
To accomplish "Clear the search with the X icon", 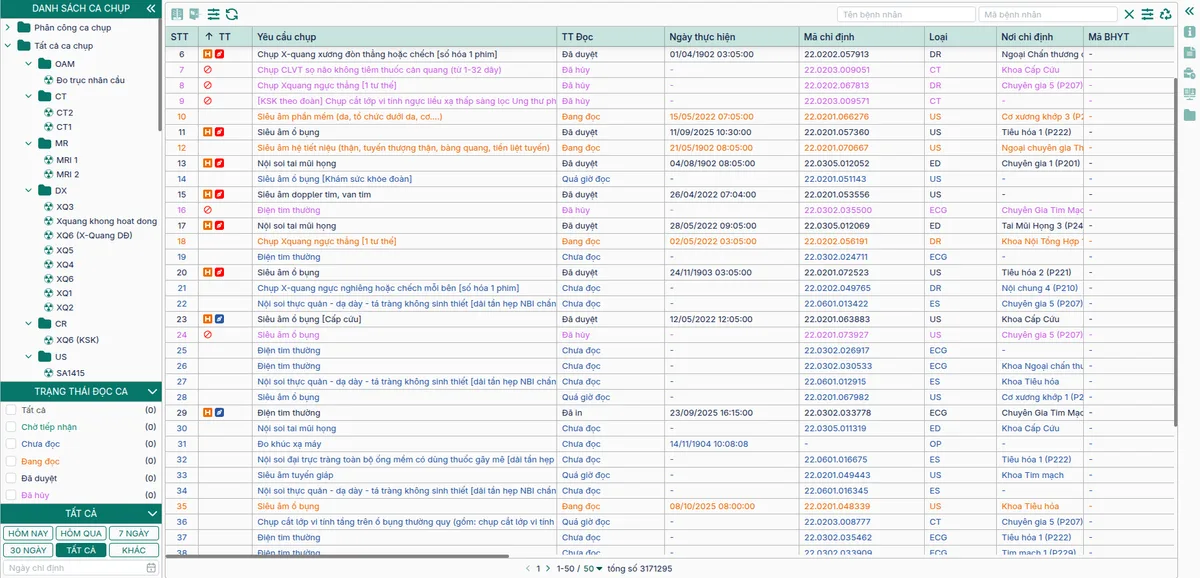I will click(1129, 14).
